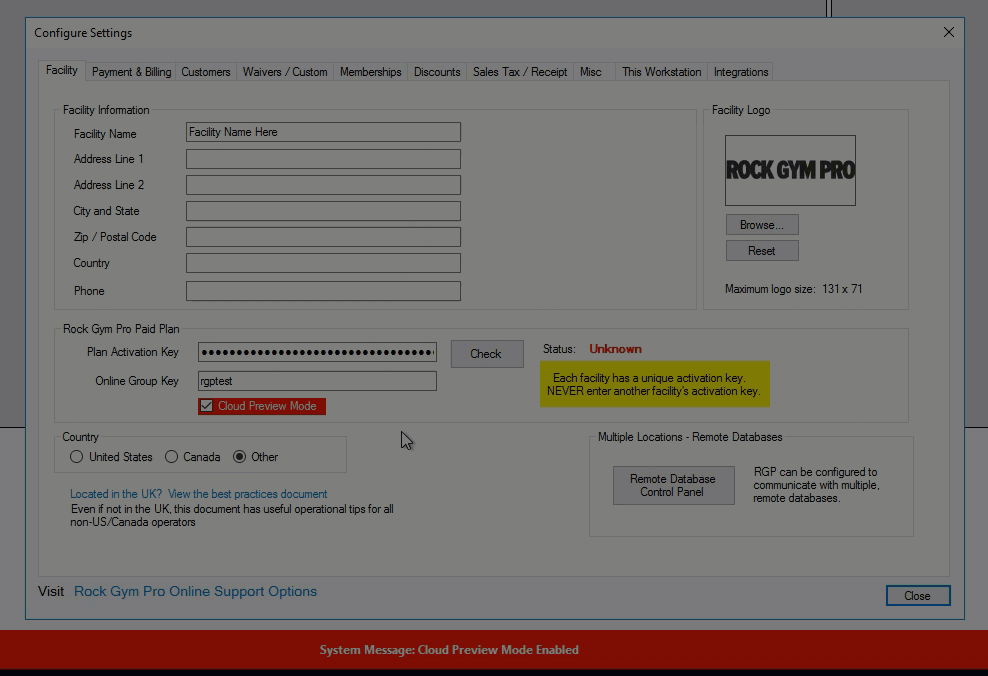Open the Integrations tab
The width and height of the screenshot is (988, 676).
(x=740, y=72)
